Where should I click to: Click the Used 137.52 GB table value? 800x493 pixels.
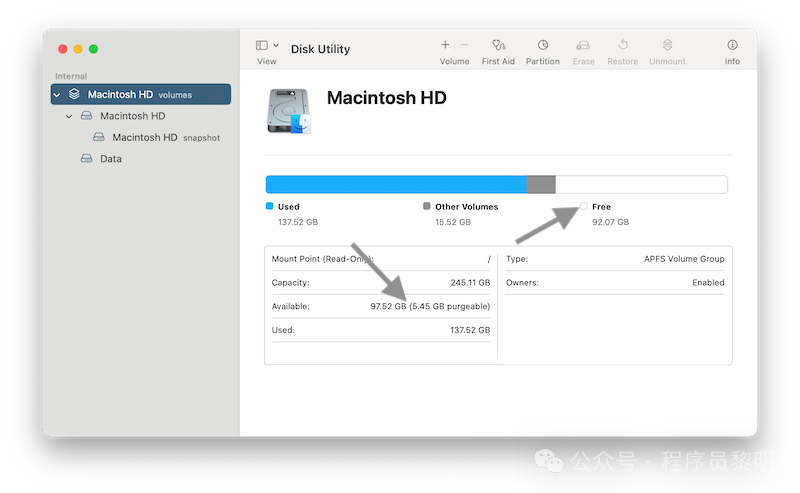pyautogui.click(x=470, y=330)
